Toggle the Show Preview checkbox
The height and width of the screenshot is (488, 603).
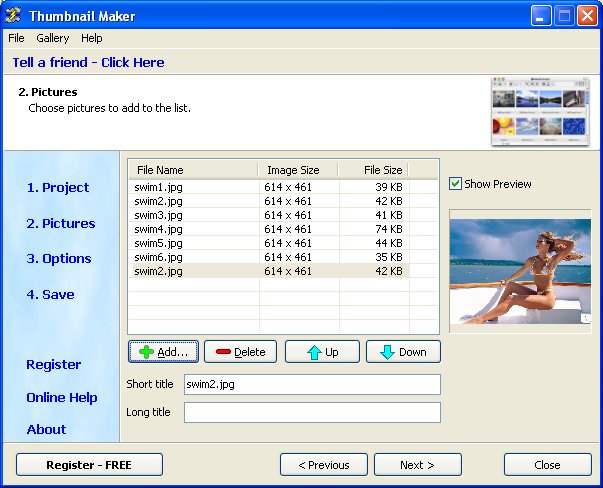pyautogui.click(x=455, y=184)
